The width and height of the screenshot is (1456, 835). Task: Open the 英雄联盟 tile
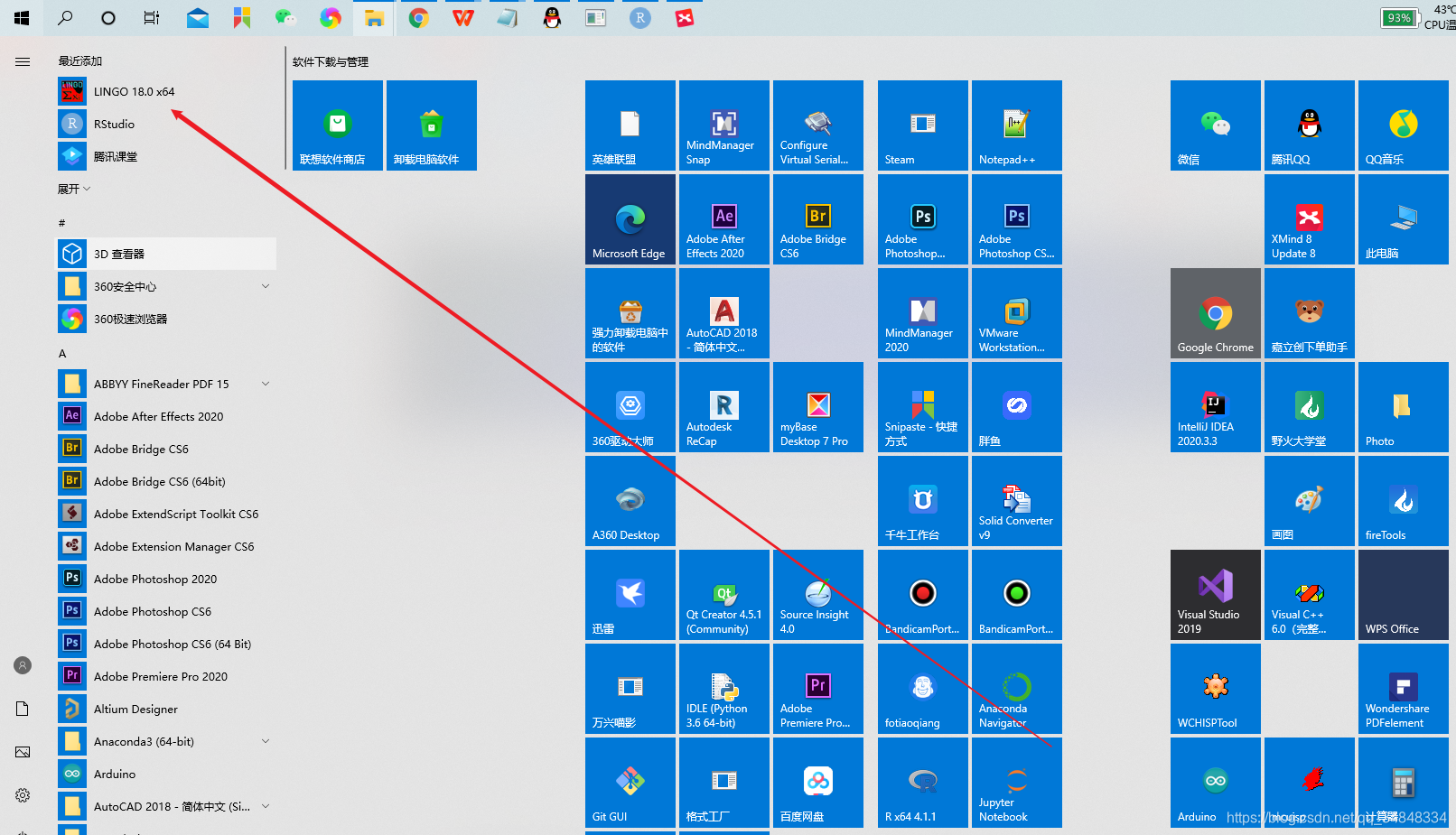pyautogui.click(x=630, y=125)
